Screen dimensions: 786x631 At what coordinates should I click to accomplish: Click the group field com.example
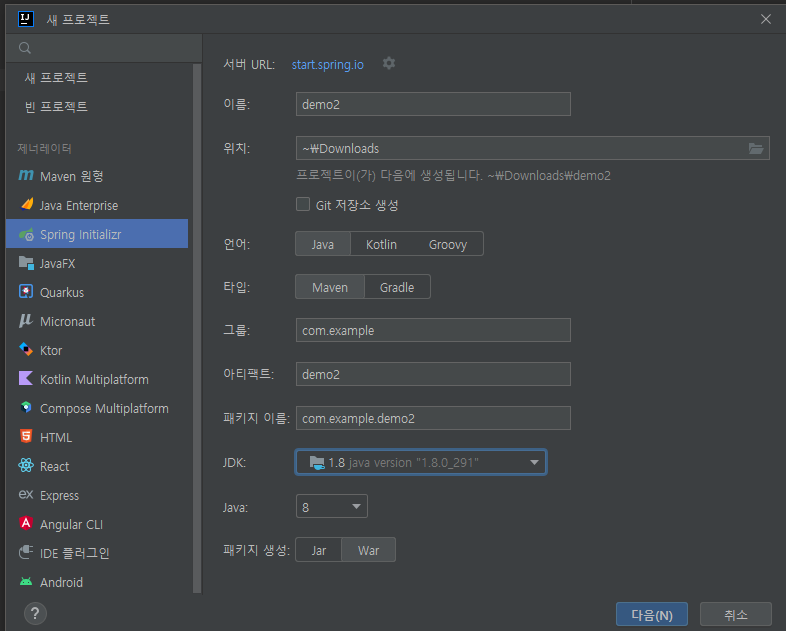(x=433, y=330)
